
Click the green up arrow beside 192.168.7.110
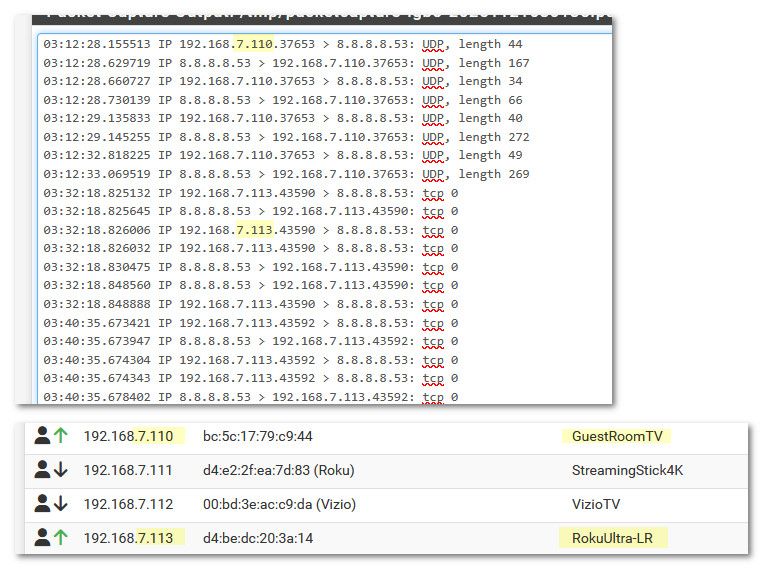coord(60,436)
